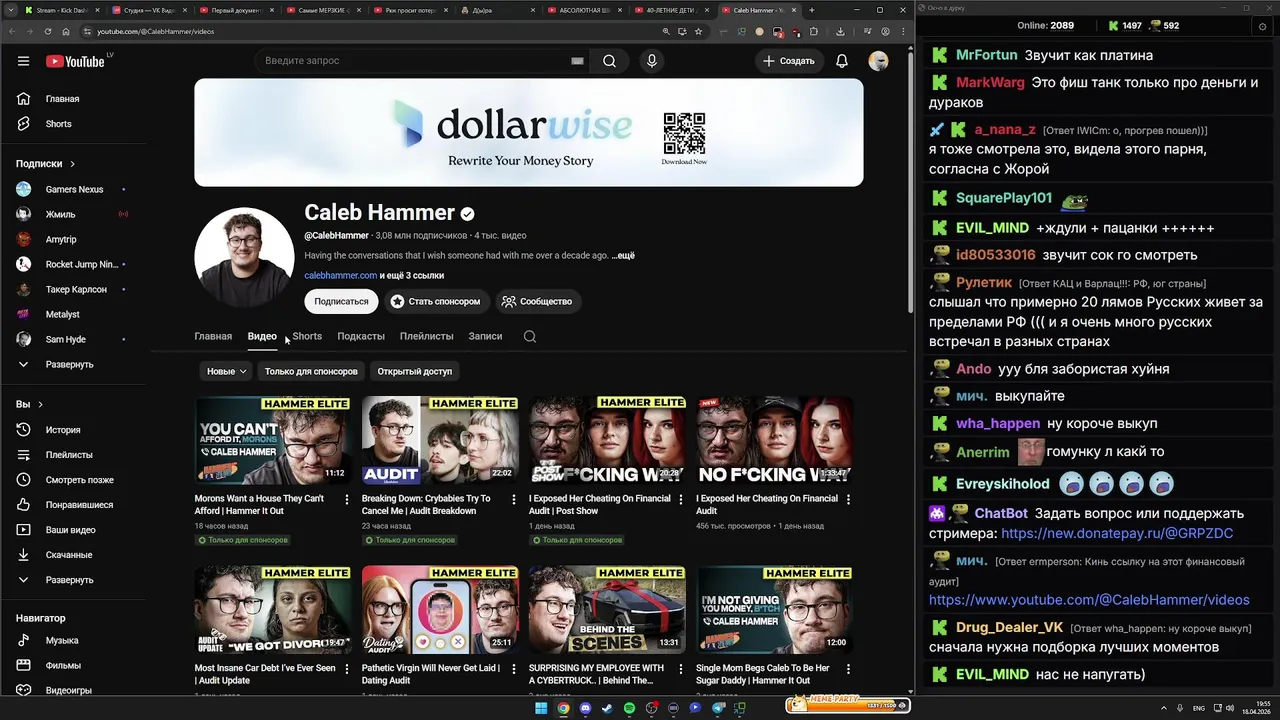The image size is (1280, 720).
Task: Open the donatepay.ru link in chat
Action: click(x=1117, y=534)
